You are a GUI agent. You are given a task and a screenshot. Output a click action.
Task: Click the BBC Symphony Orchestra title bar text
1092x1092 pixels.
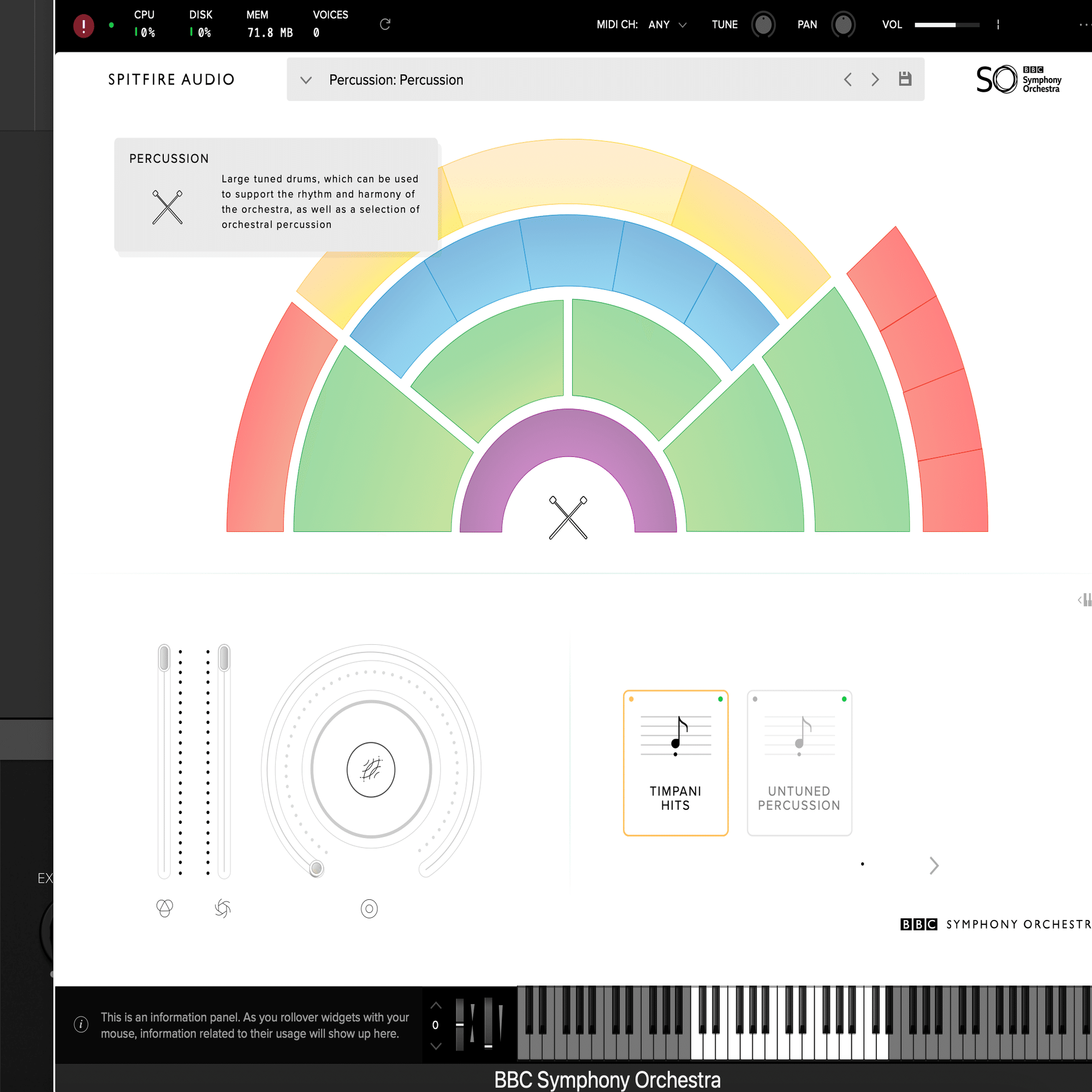coord(607,1079)
